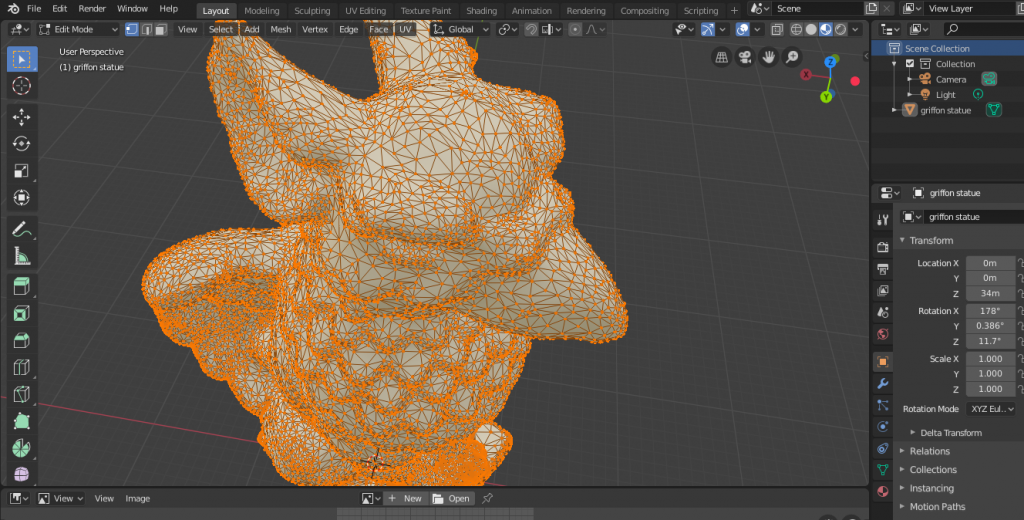1024x520 pixels.
Task: Switch to camera view using the camera gizmo
Action: pos(744,57)
